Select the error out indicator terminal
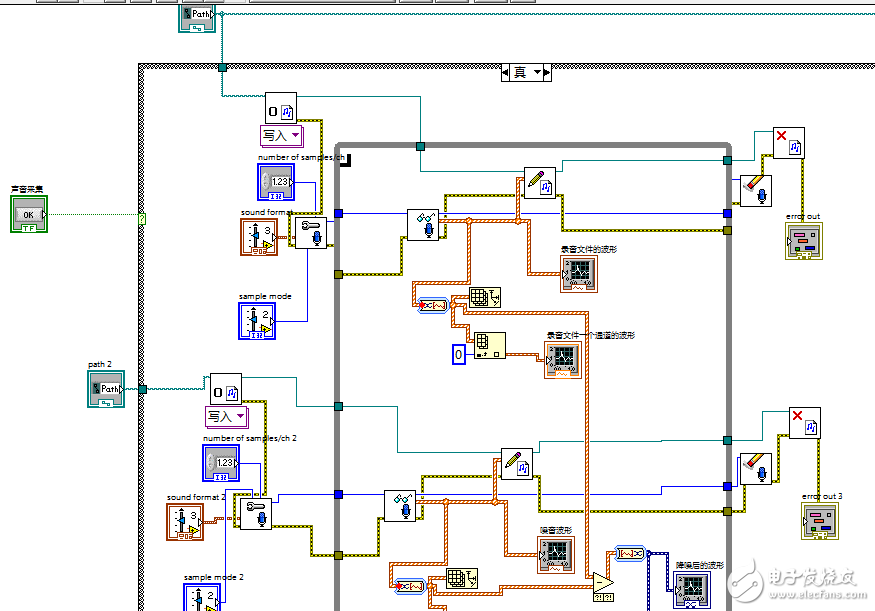 (804, 241)
